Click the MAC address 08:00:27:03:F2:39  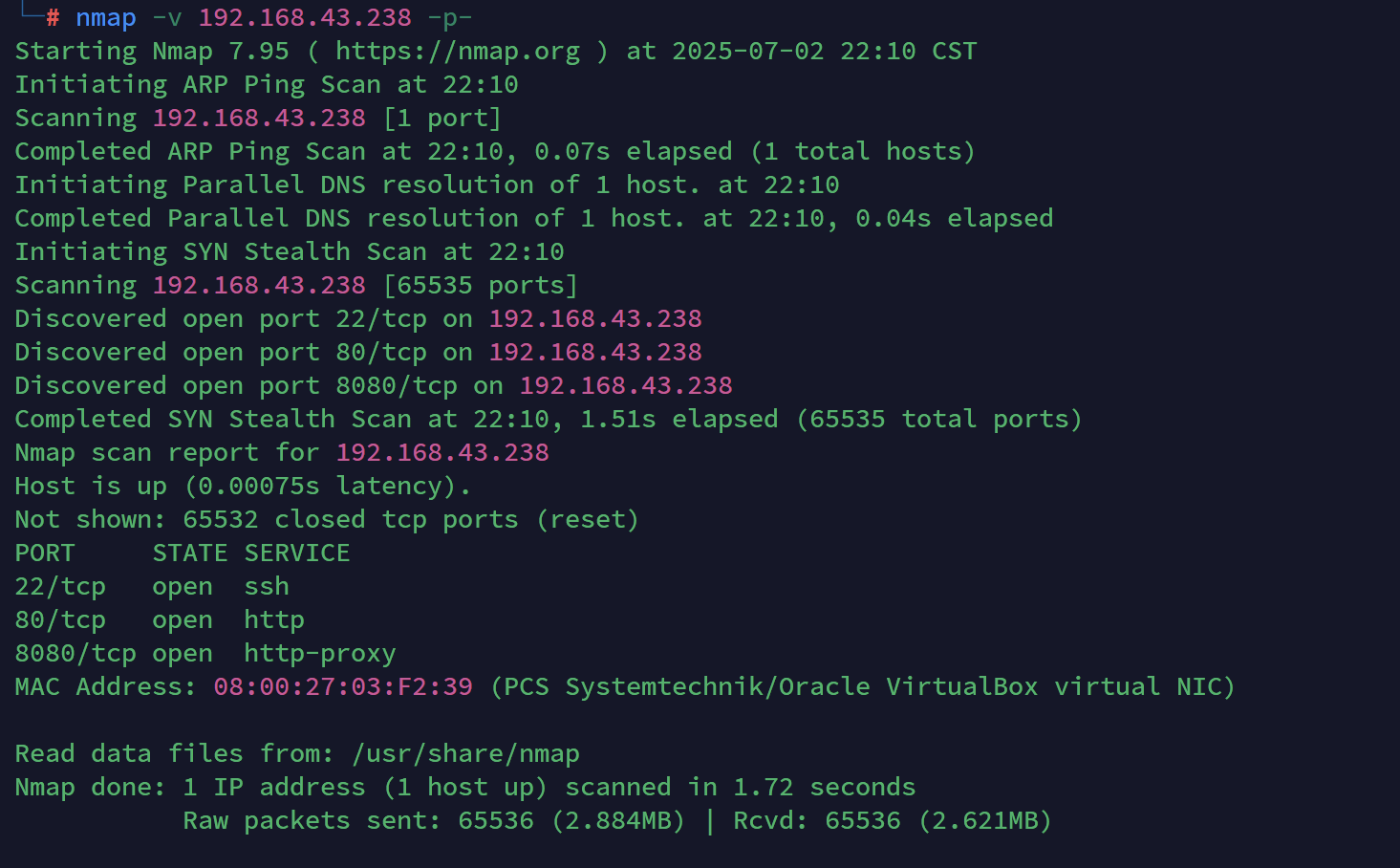[x=343, y=687]
